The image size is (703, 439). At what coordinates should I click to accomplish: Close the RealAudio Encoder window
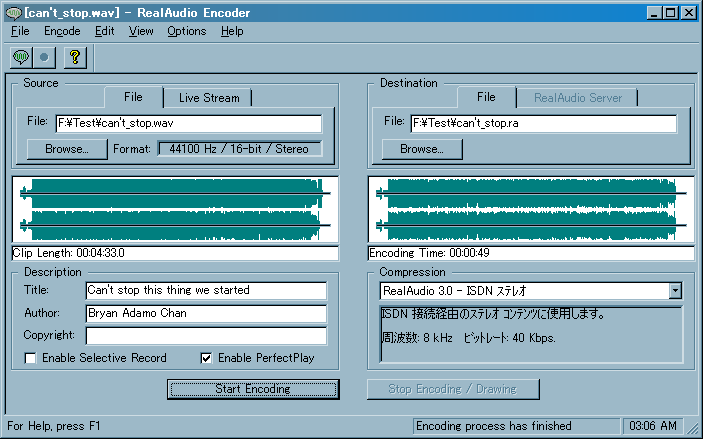click(689, 13)
